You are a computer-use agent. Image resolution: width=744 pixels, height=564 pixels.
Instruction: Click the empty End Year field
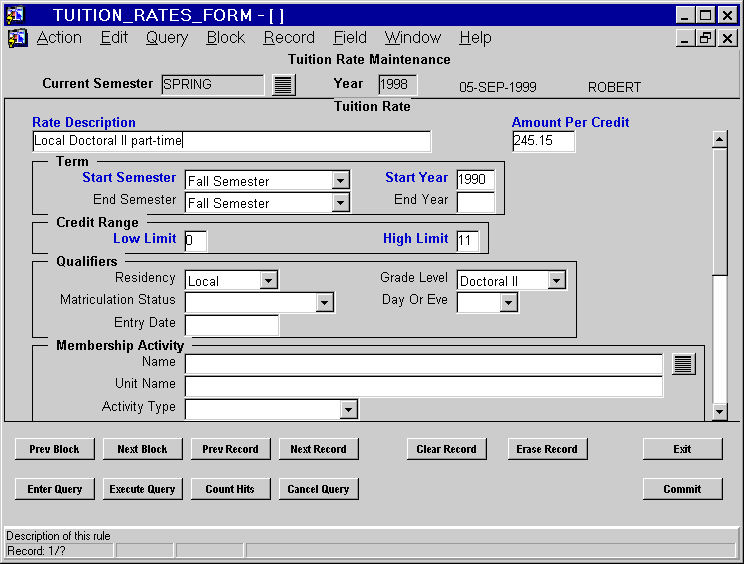[x=475, y=202]
